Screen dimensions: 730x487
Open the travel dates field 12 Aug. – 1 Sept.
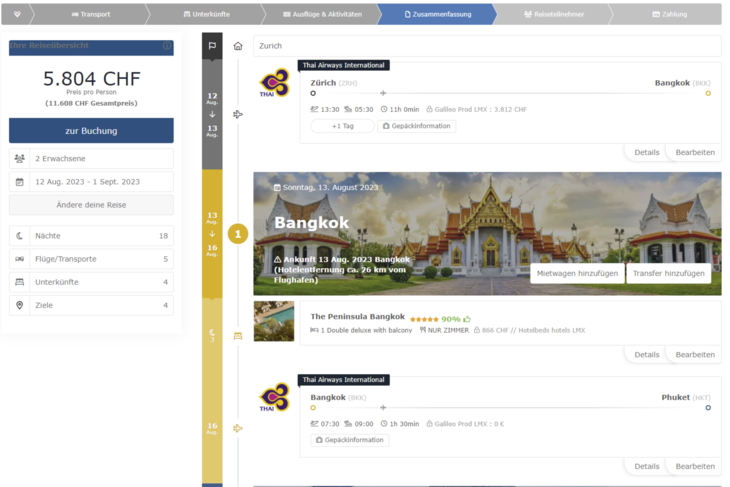91,182
